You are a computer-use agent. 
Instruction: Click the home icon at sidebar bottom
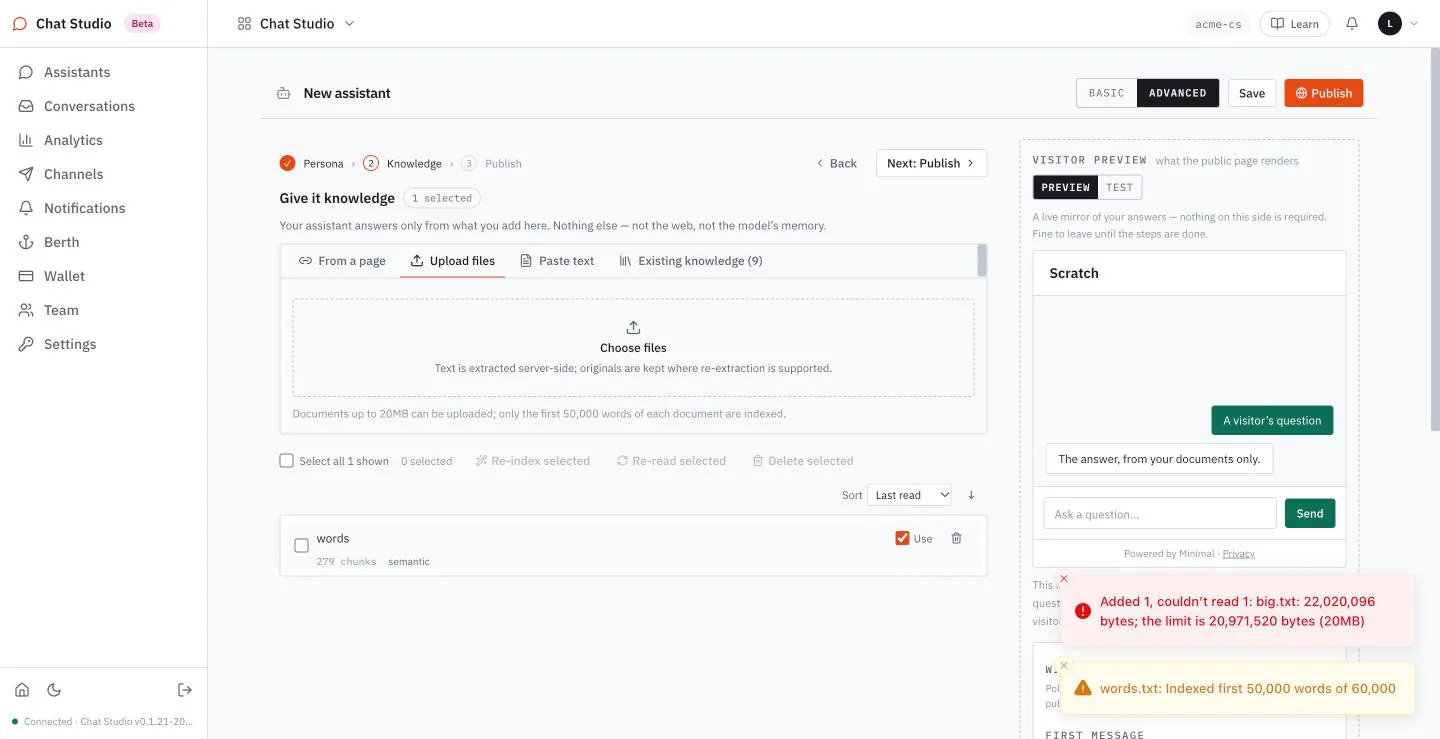pos(22,690)
